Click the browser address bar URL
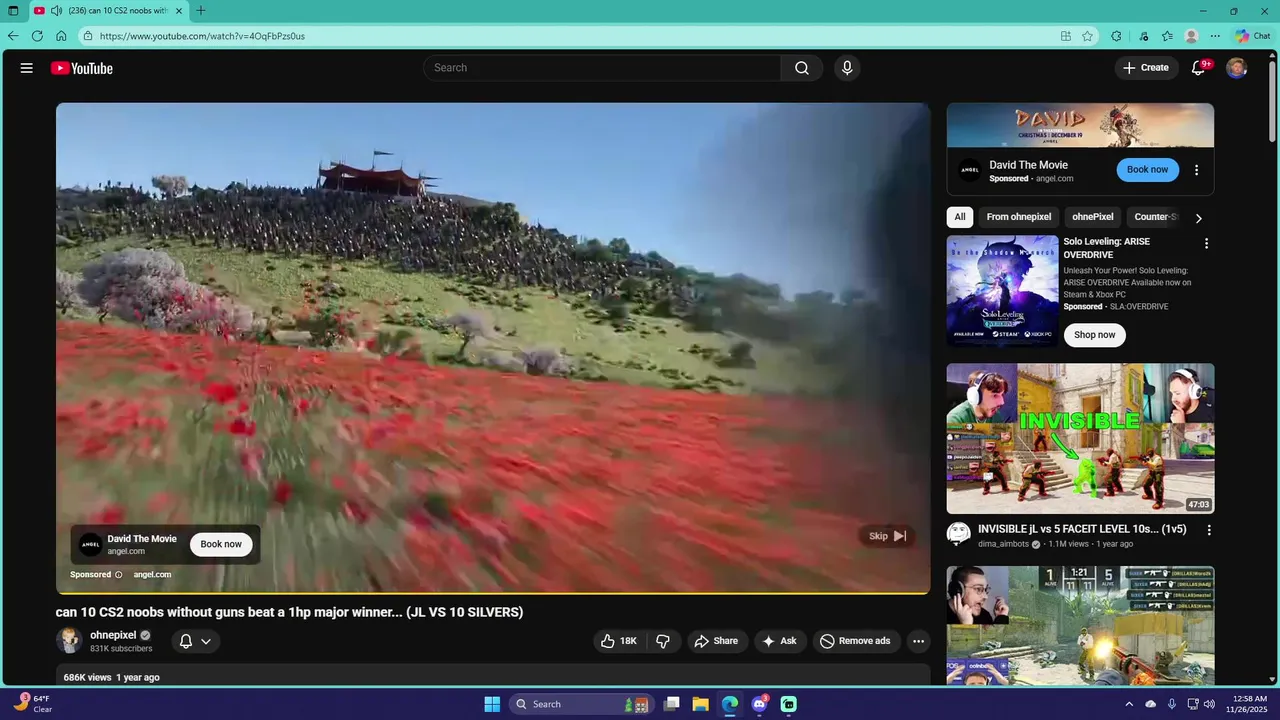1280x720 pixels. (202, 36)
